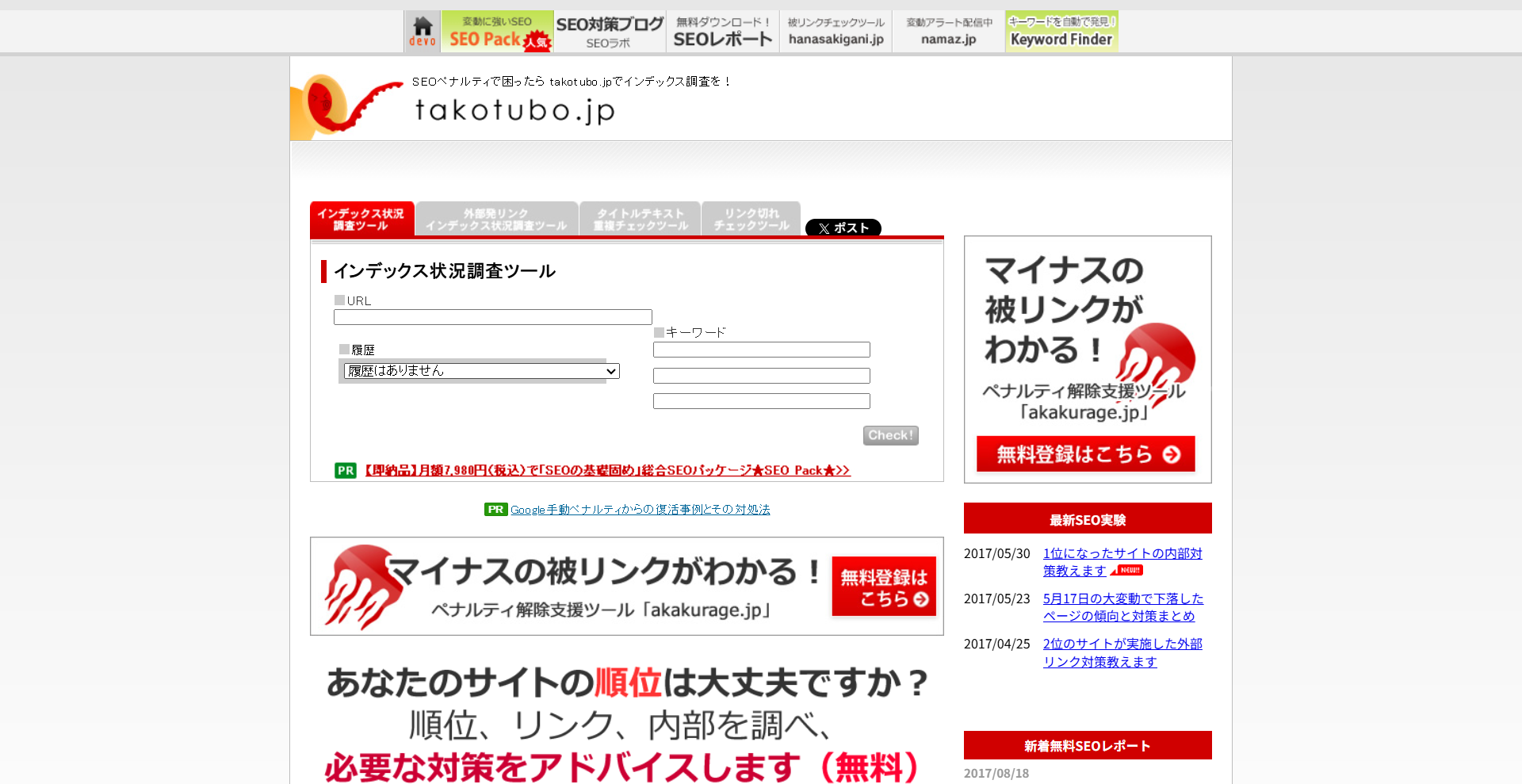Open the リンク切れチェックツール tab
This screenshot has width=1522, height=784.
pos(751,220)
